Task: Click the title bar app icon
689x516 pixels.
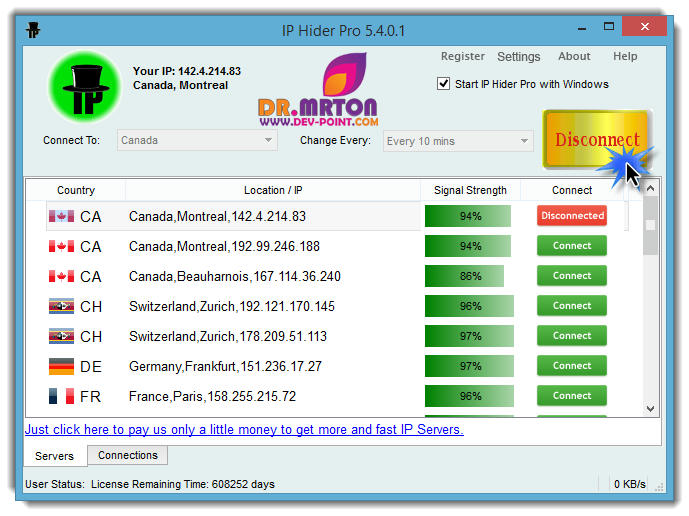Action: pyautogui.click(x=33, y=30)
